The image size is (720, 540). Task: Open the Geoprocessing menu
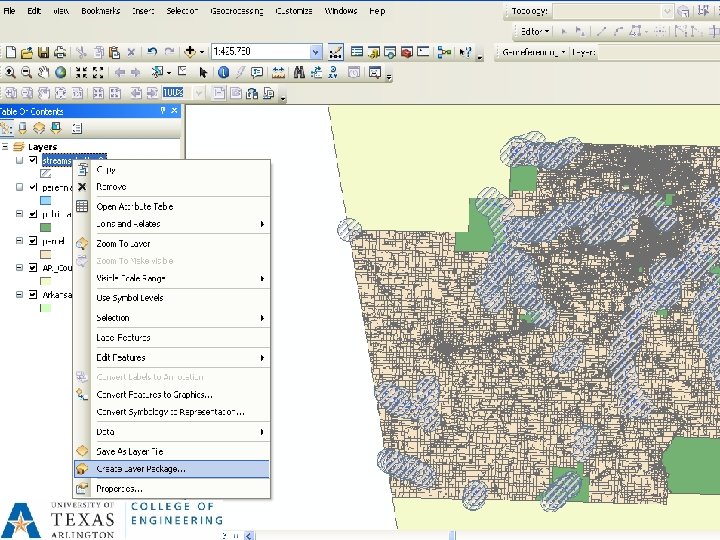(236, 11)
